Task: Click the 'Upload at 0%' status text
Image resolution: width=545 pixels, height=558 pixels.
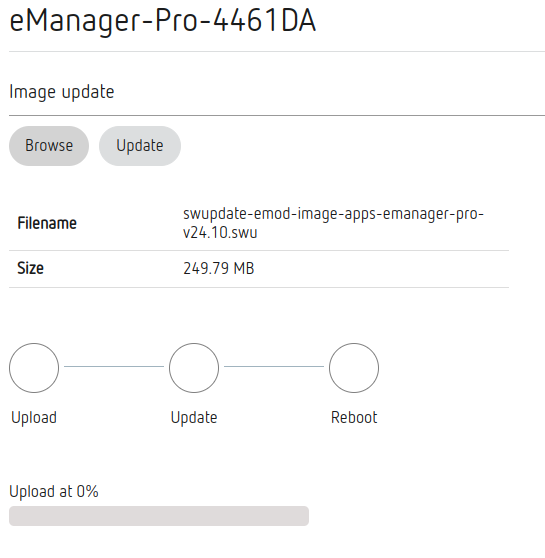Action: [54, 491]
